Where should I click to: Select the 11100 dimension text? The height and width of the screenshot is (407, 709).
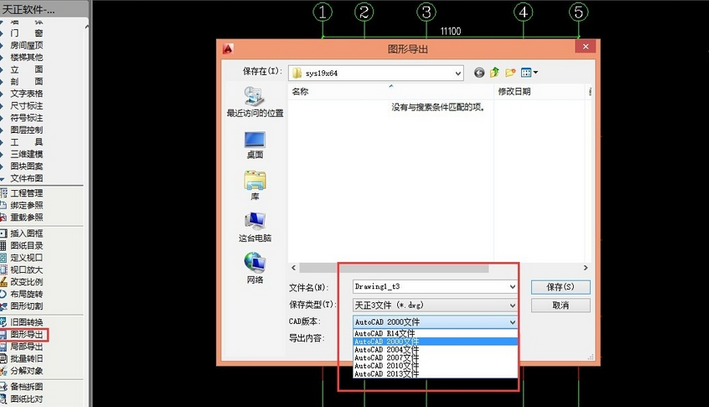pos(451,31)
